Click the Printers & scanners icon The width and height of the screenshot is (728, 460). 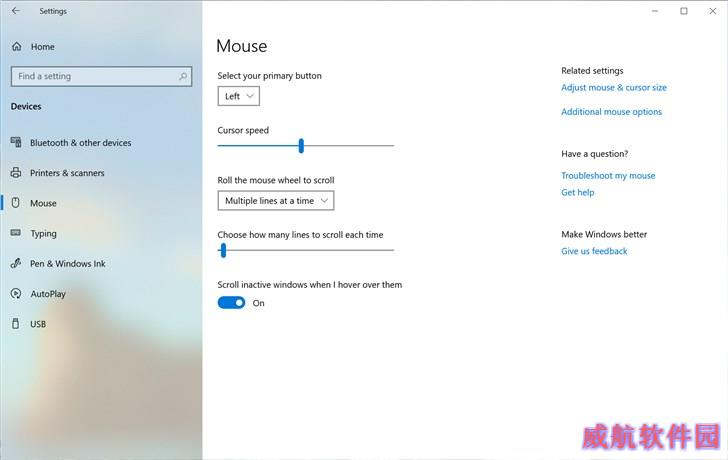[x=16, y=173]
